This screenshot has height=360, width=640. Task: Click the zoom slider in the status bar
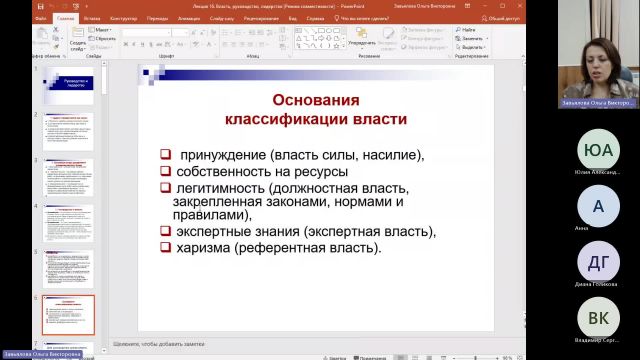click(x=476, y=358)
